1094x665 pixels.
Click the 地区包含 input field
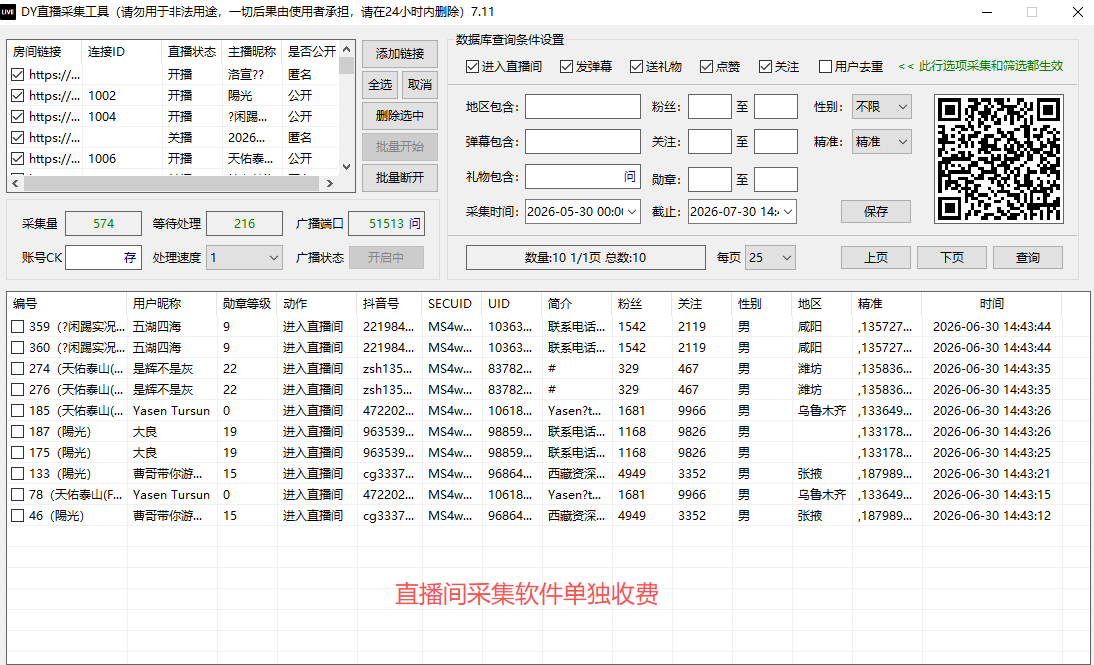[x=583, y=107]
